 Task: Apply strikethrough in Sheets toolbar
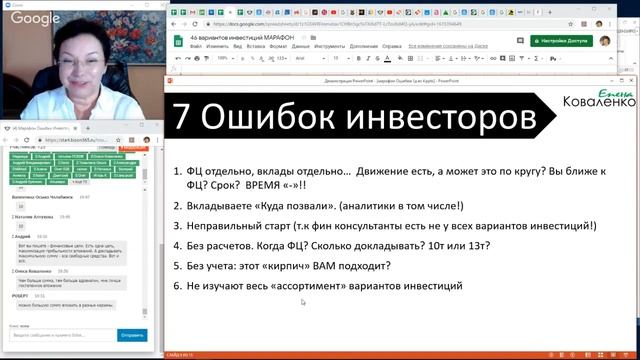(378, 59)
